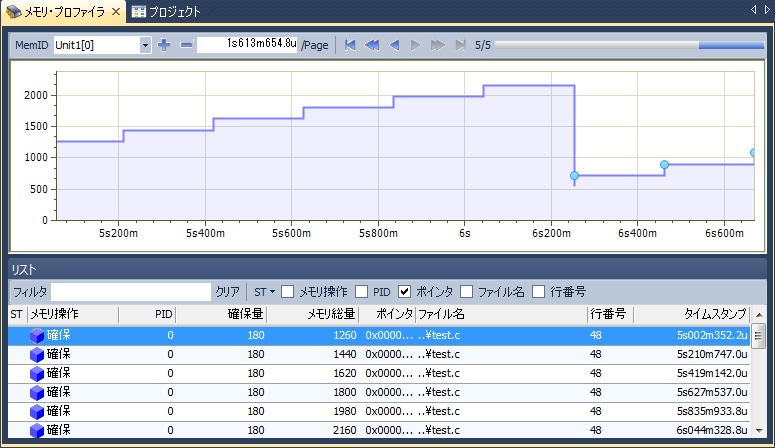Select row with timestamp 5s835m933.8u
The image size is (775, 448).
coord(379,411)
